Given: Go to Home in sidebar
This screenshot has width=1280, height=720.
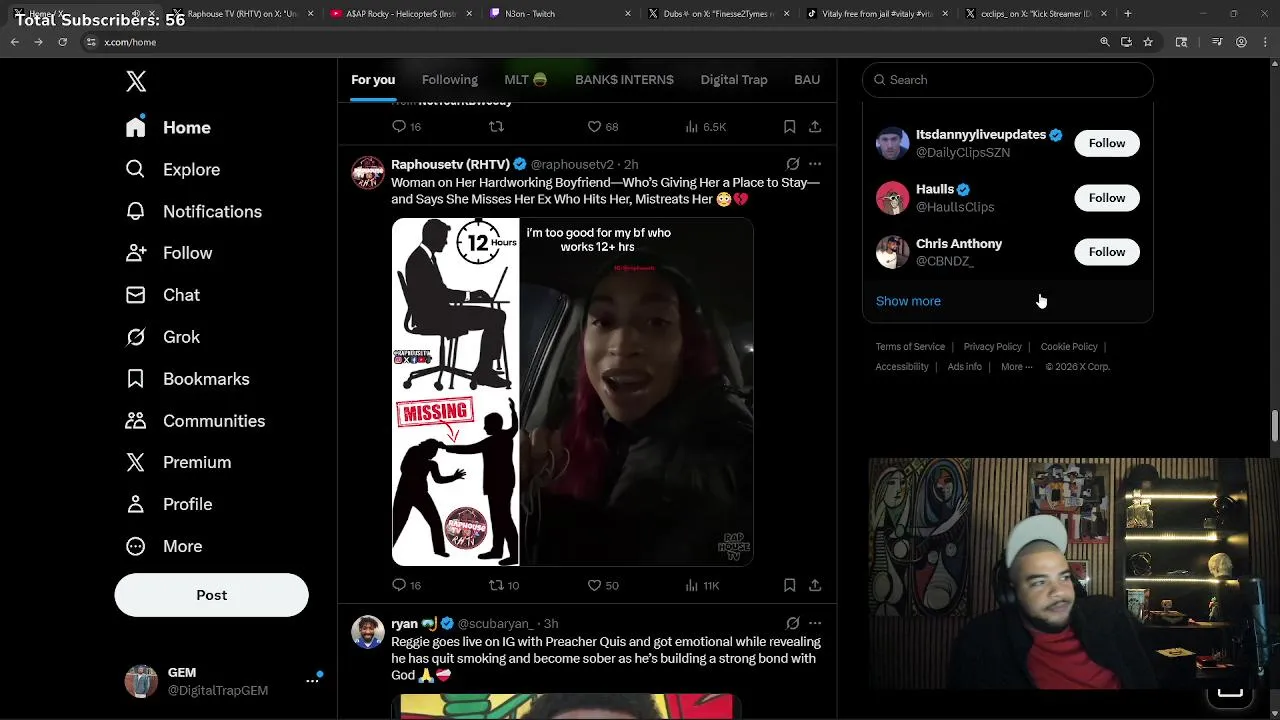Looking at the screenshot, I should [168, 128].
